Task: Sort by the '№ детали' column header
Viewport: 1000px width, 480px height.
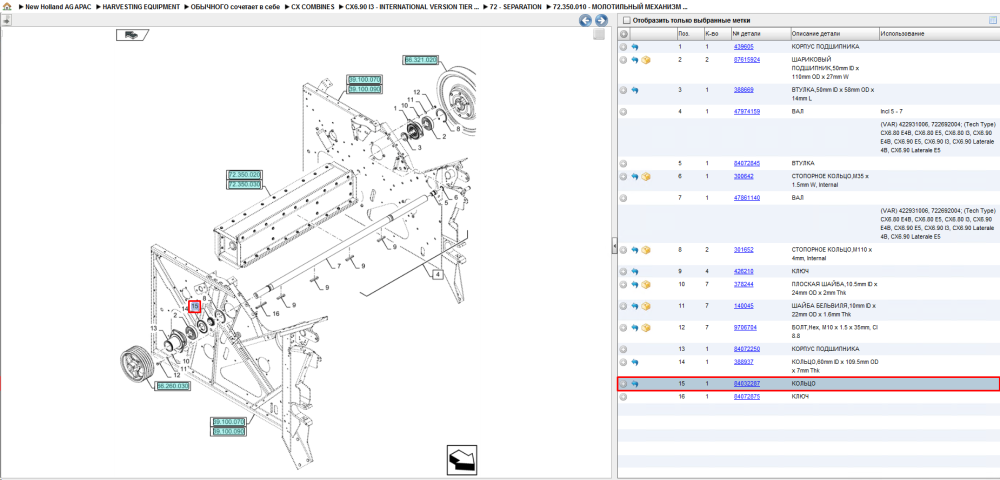Action: [x=759, y=34]
